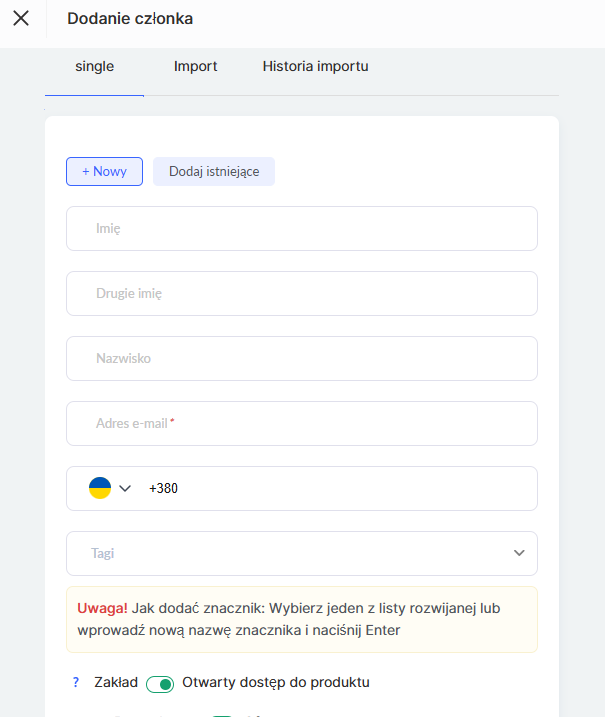Close the Dodanie członka dialog
Screen dimensions: 605x717
click(21, 18)
